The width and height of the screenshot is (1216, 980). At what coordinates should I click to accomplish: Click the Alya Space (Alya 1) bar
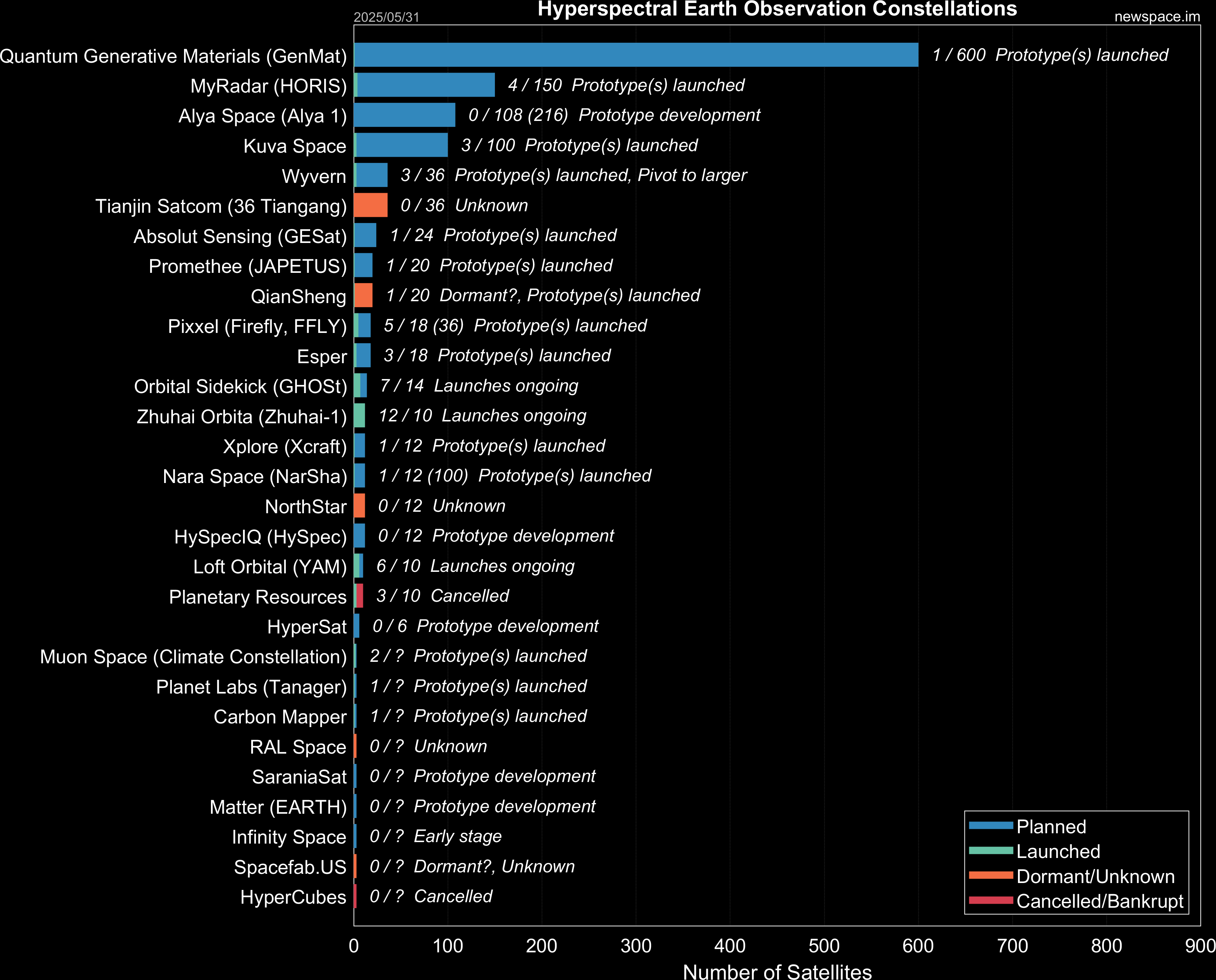click(x=404, y=115)
